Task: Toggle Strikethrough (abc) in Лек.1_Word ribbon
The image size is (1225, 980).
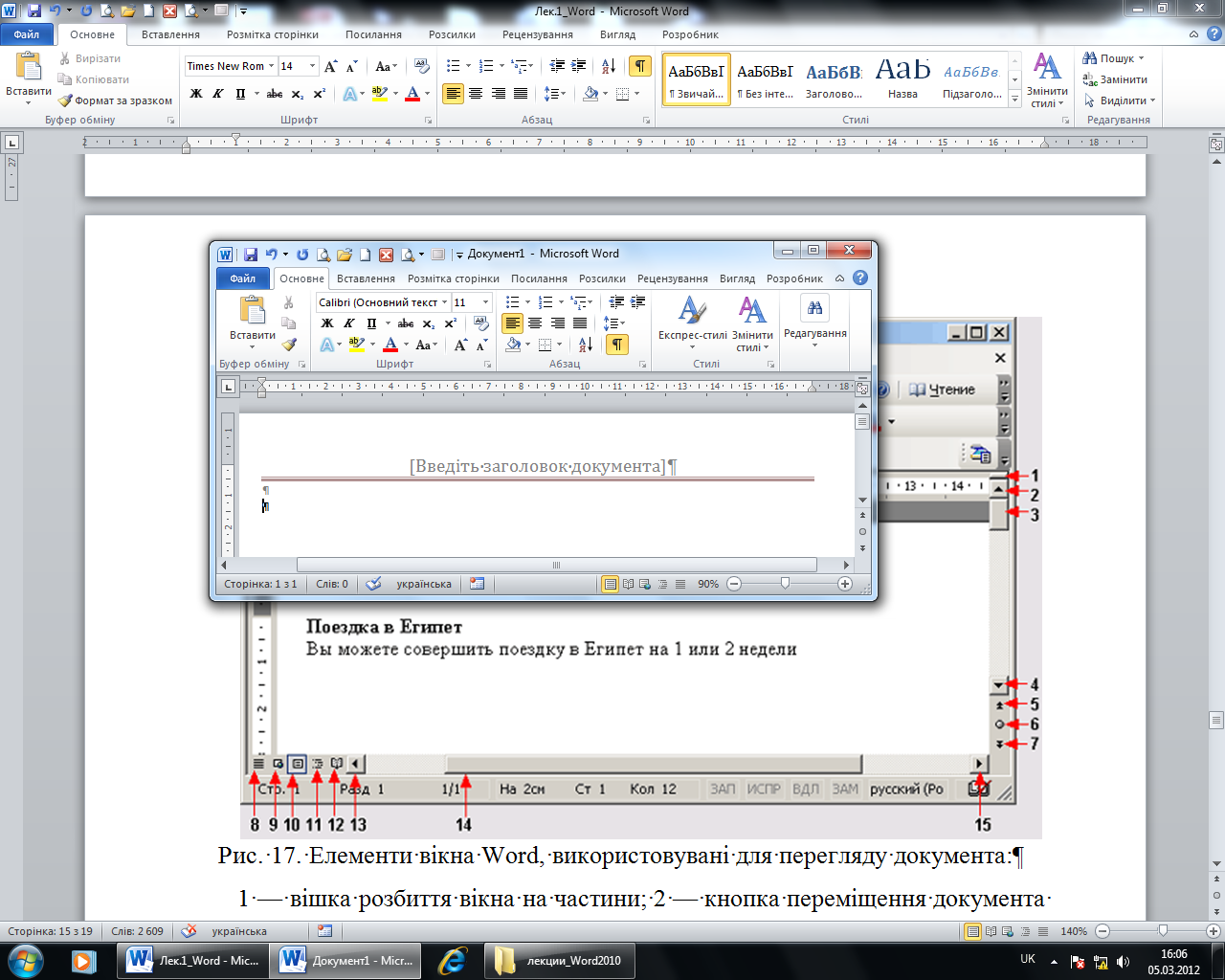Action: [275, 94]
